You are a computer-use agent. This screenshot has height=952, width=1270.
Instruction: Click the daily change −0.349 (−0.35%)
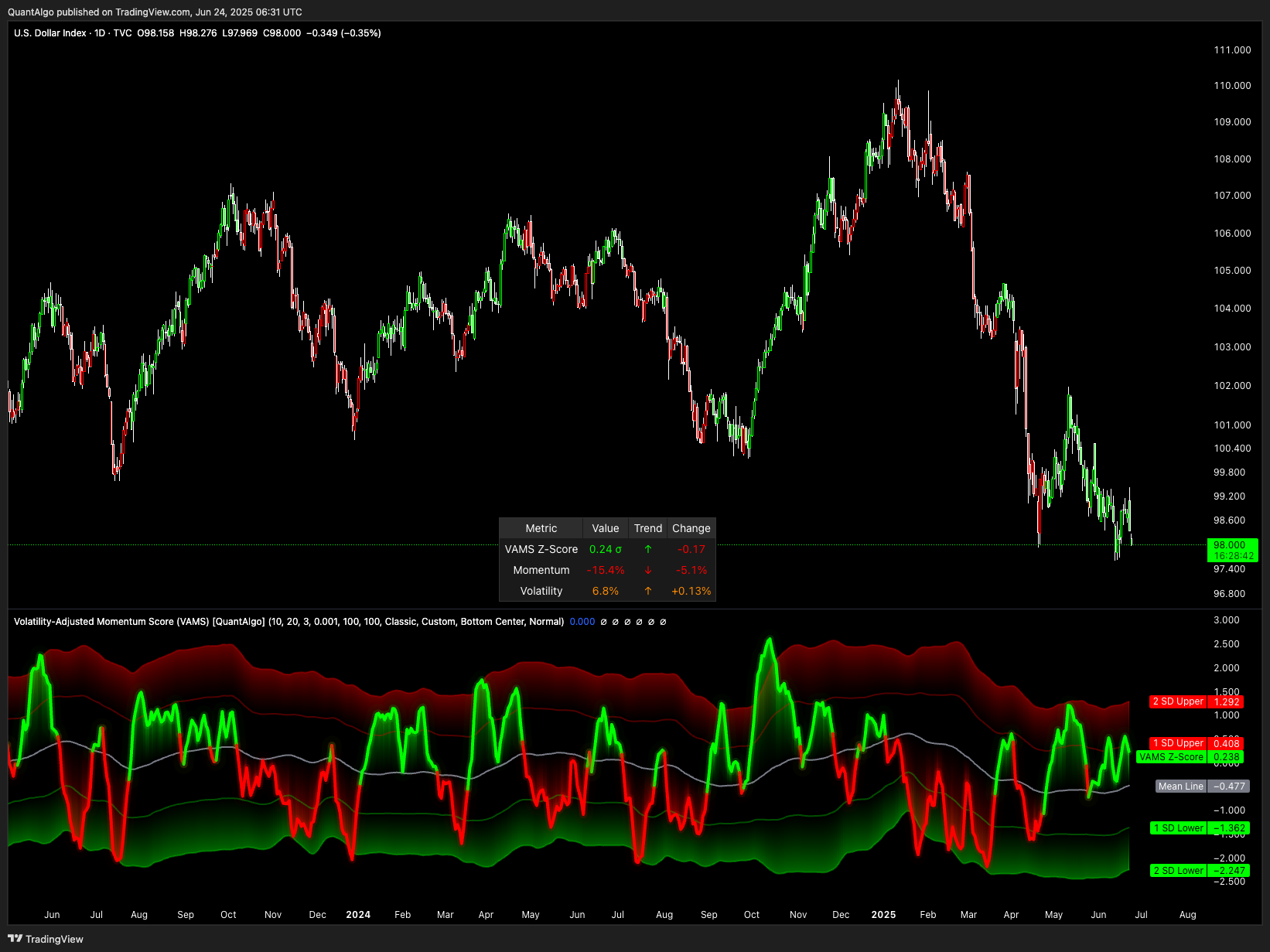pyautogui.click(x=343, y=33)
